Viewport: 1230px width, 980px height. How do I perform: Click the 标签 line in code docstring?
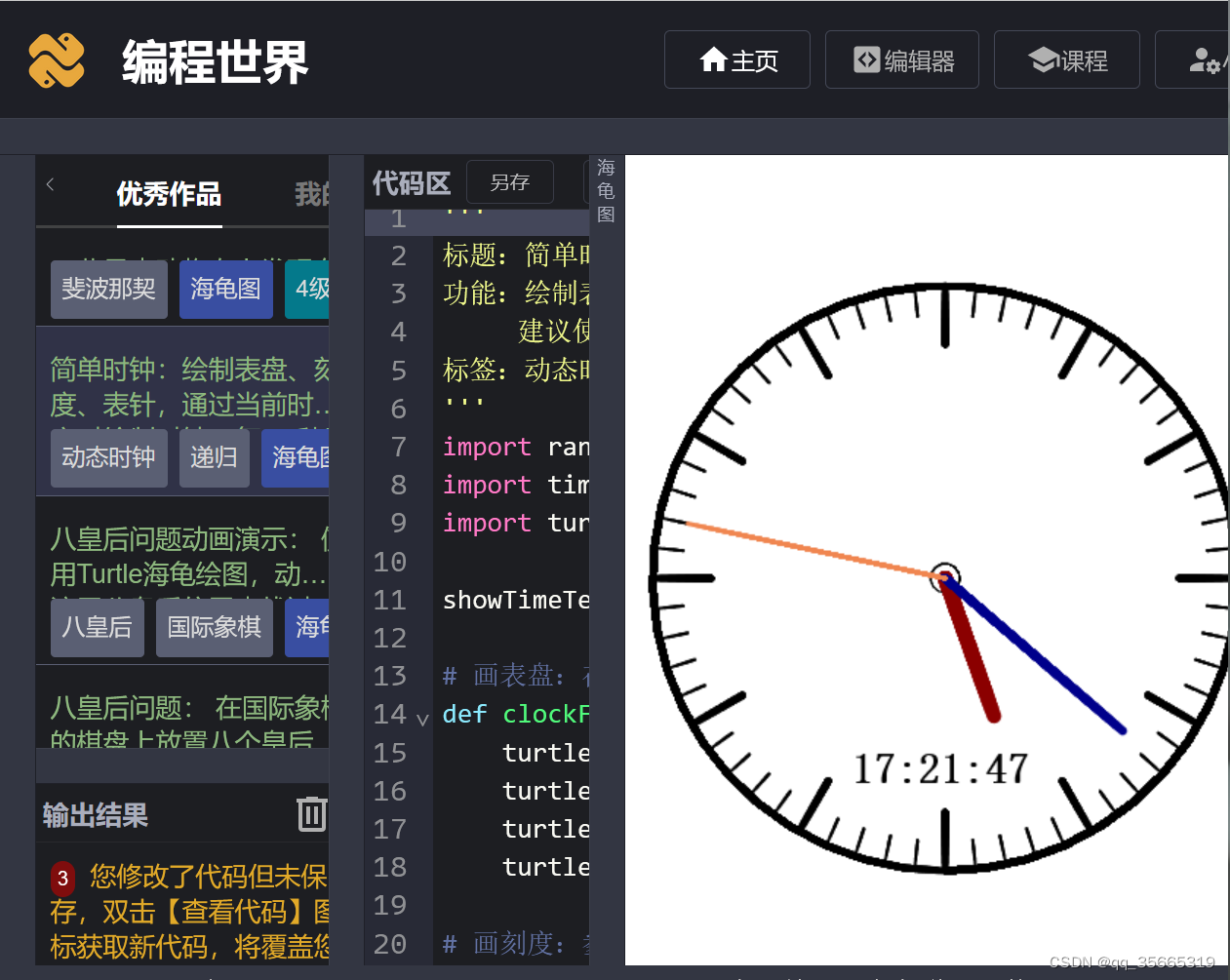pyautogui.click(x=516, y=371)
